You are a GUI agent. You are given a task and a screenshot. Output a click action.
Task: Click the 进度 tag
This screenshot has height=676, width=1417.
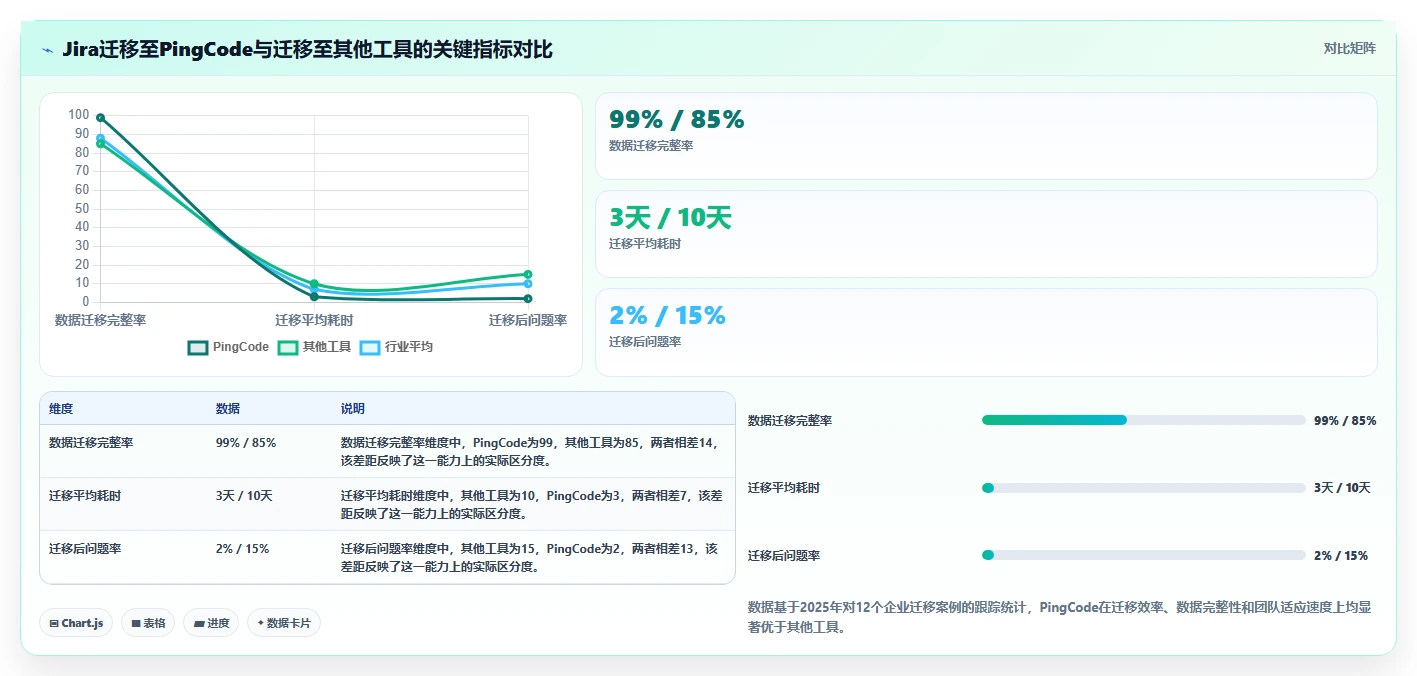[x=211, y=623]
